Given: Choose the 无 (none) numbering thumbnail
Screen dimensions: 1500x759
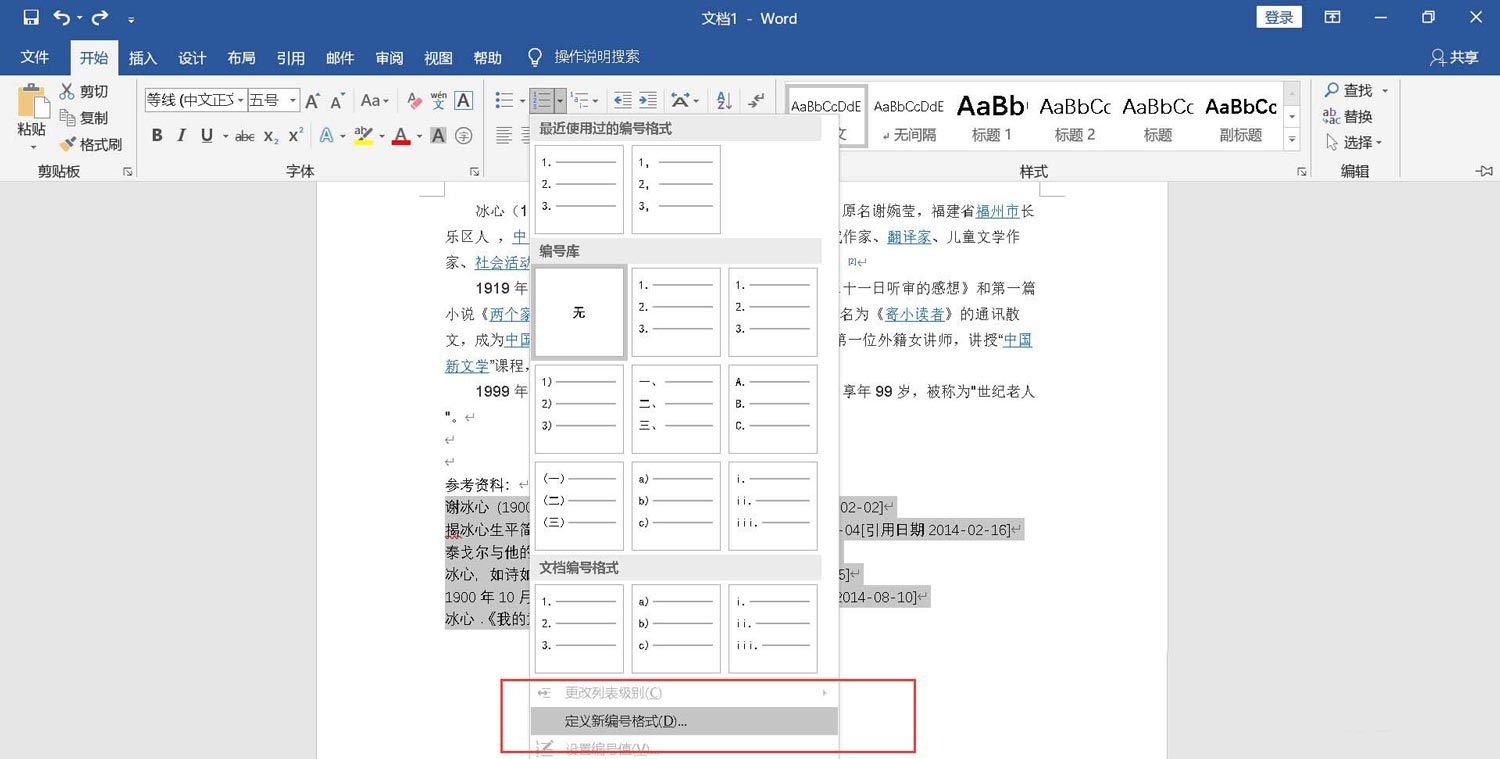Looking at the screenshot, I should click(579, 313).
